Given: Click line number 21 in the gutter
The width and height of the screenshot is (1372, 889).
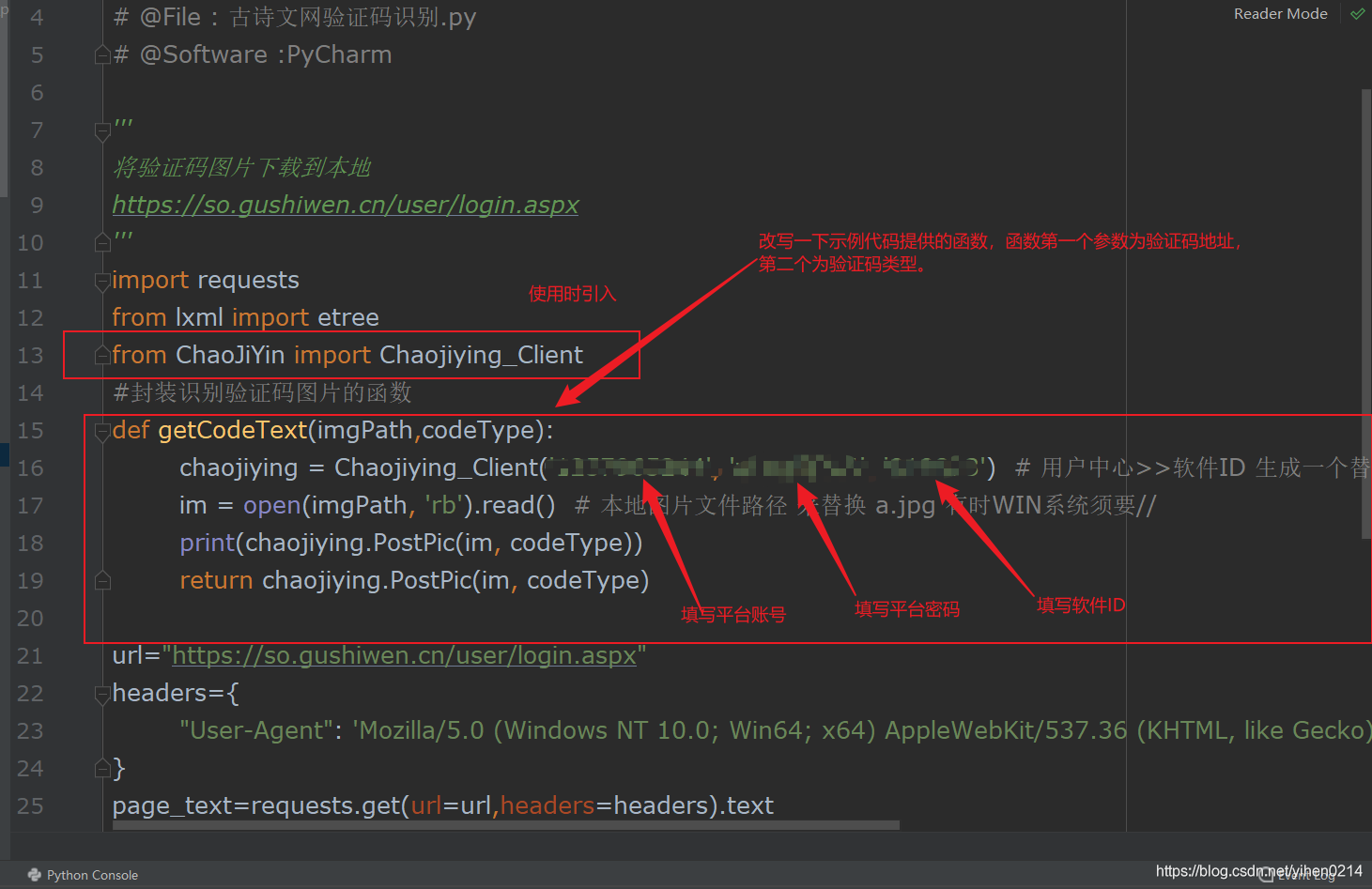Looking at the screenshot, I should coord(30,655).
